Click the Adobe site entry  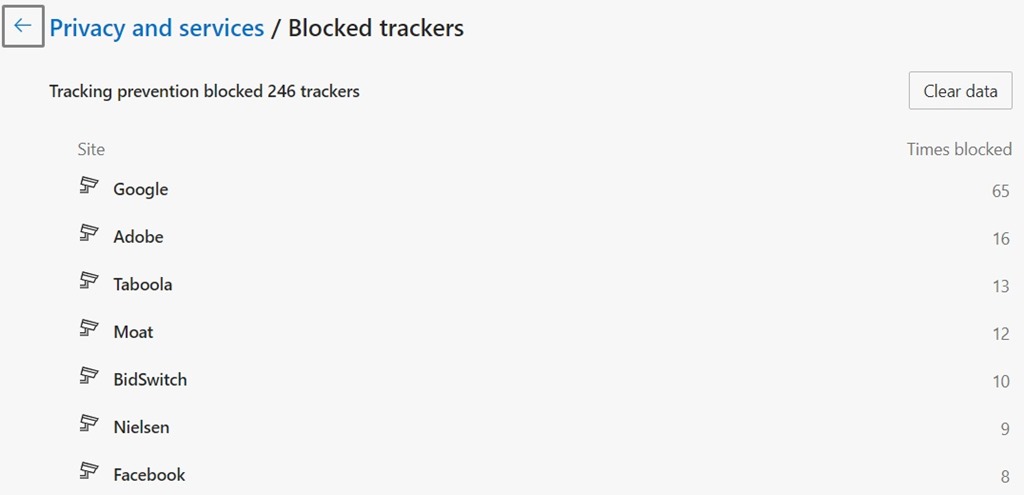(138, 237)
